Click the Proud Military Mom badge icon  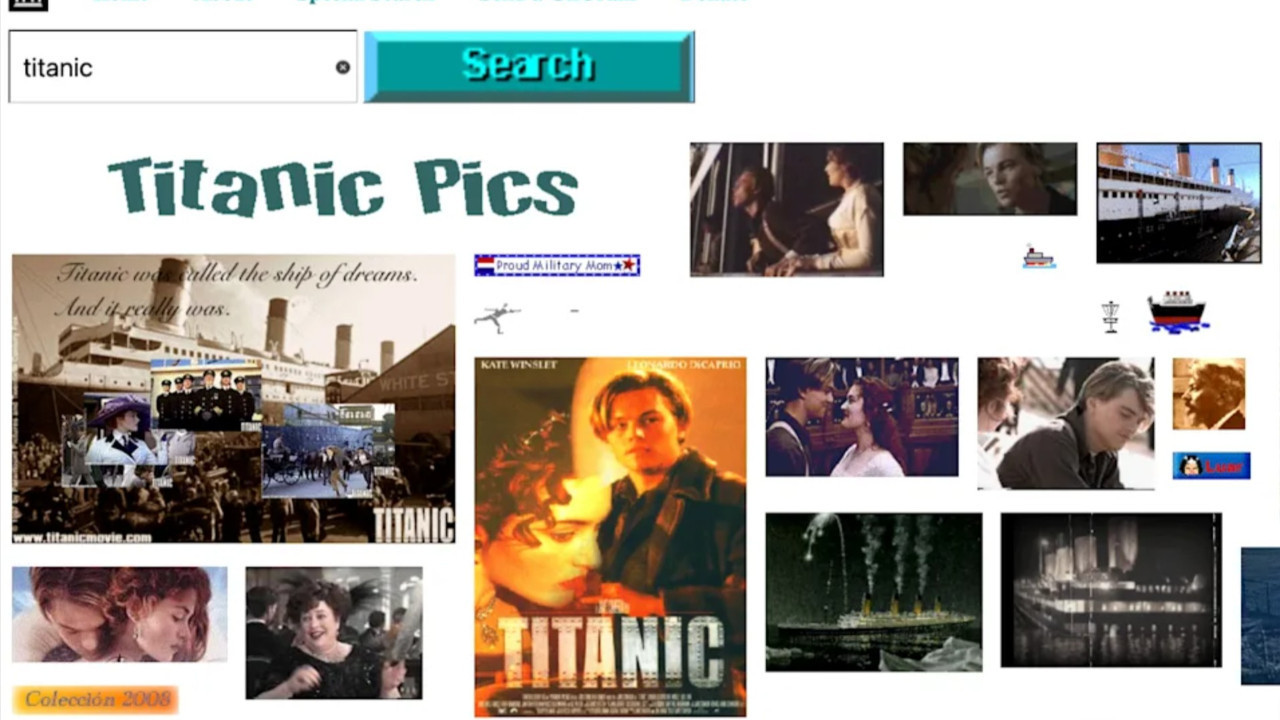click(x=557, y=264)
